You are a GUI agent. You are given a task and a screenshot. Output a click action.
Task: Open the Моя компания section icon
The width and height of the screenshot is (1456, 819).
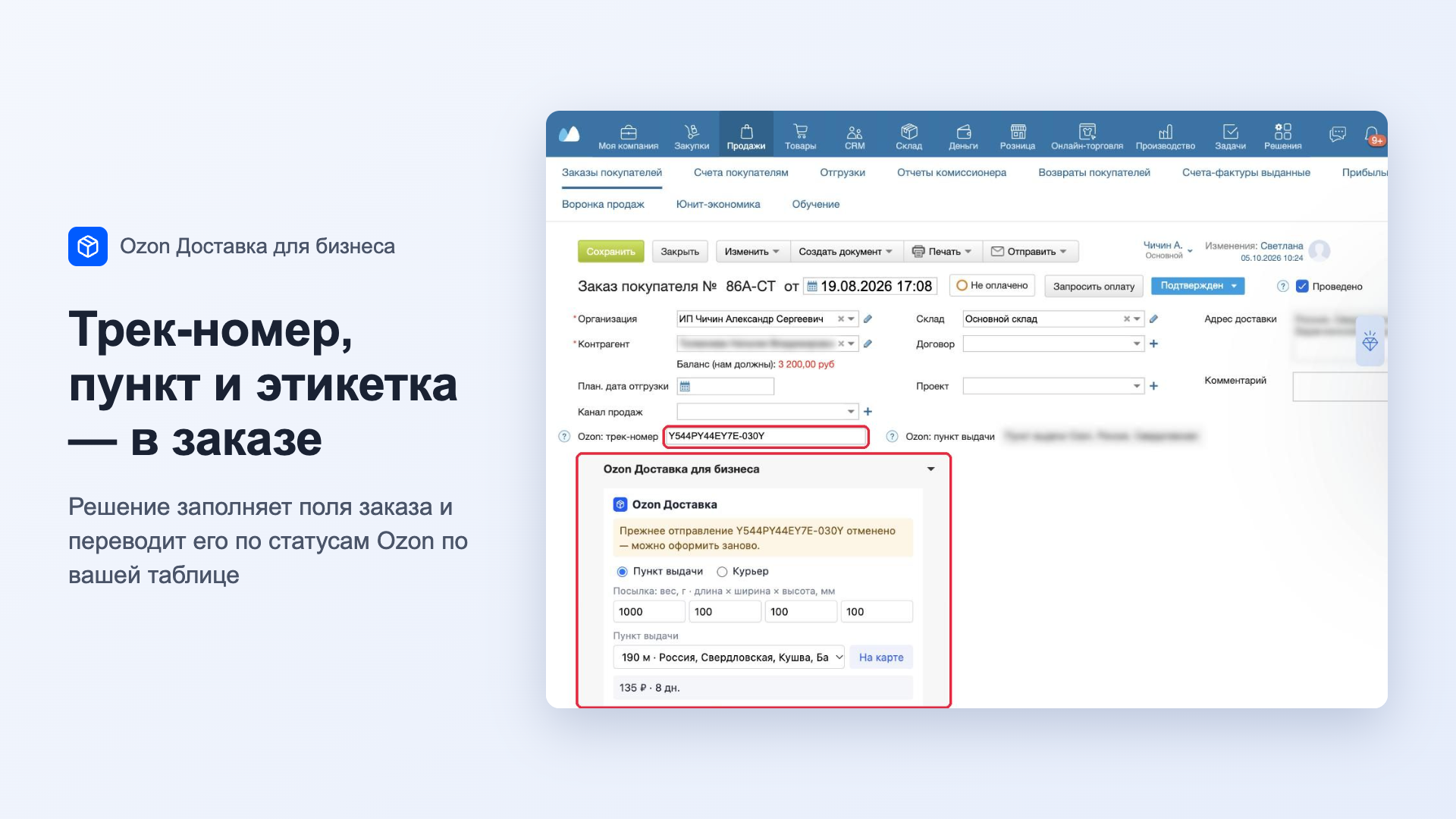(x=628, y=132)
